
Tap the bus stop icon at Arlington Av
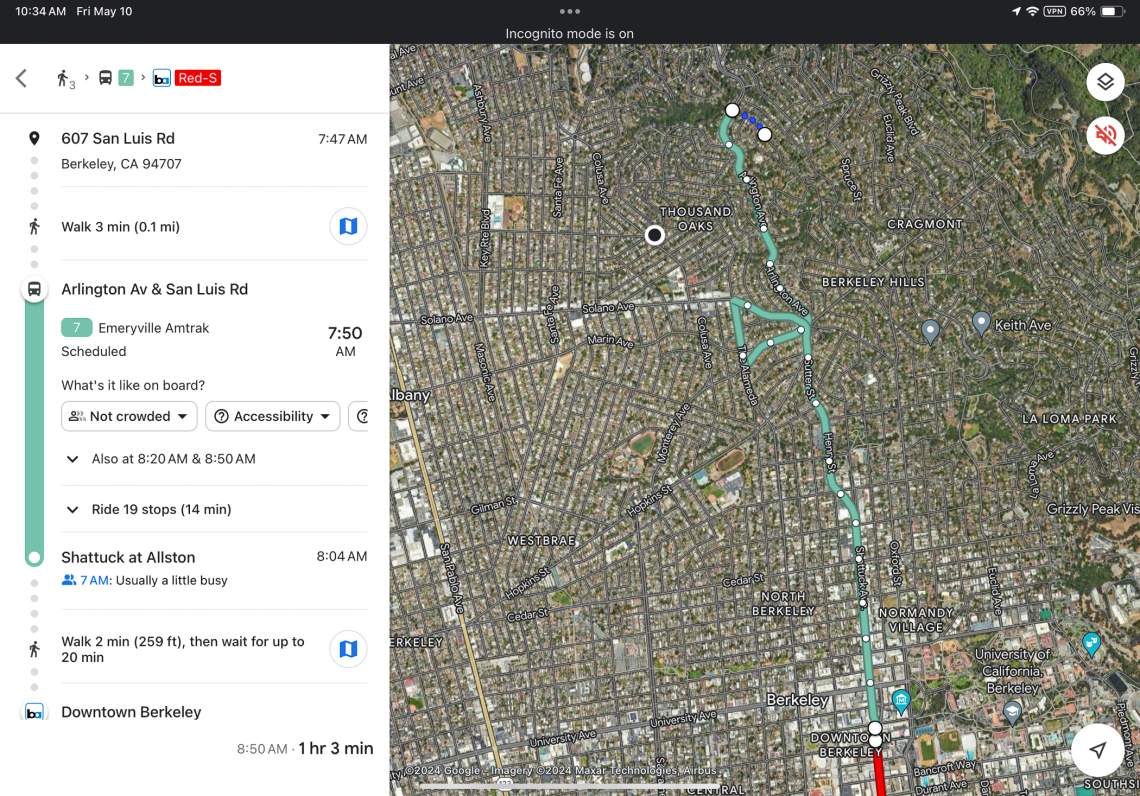click(x=34, y=289)
